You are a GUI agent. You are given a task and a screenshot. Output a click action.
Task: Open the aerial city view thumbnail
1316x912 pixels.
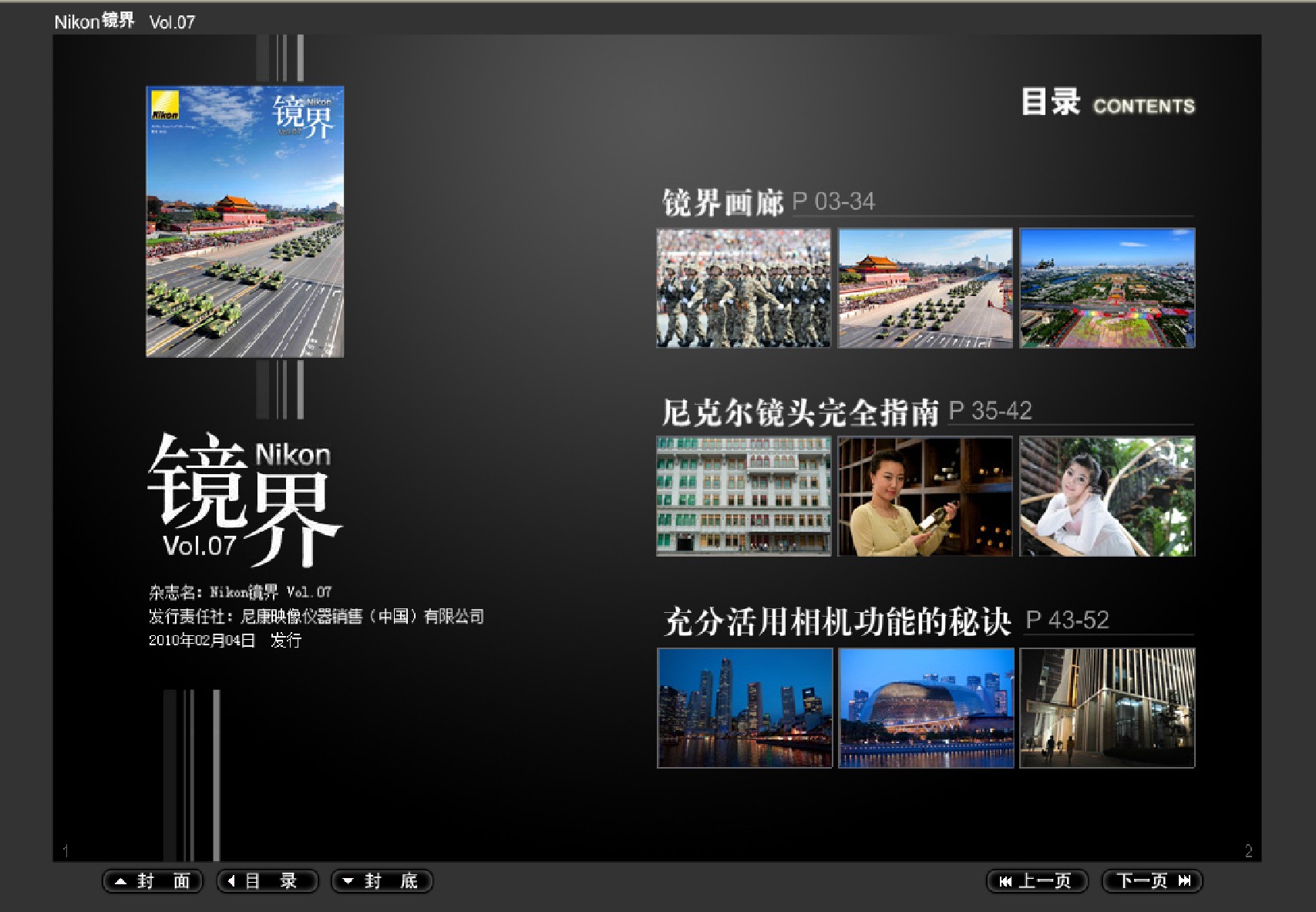point(1107,288)
